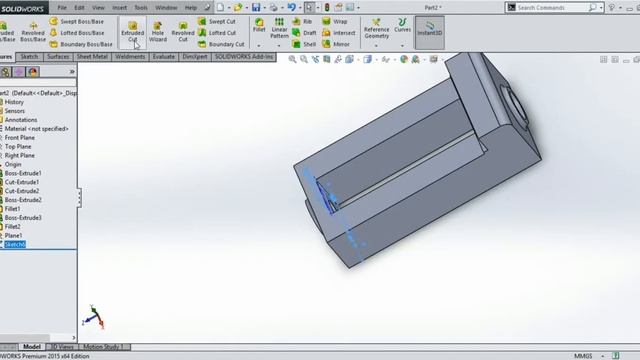Switch to the Sketch tab
Screen dimensions: 640x360
tap(29, 57)
